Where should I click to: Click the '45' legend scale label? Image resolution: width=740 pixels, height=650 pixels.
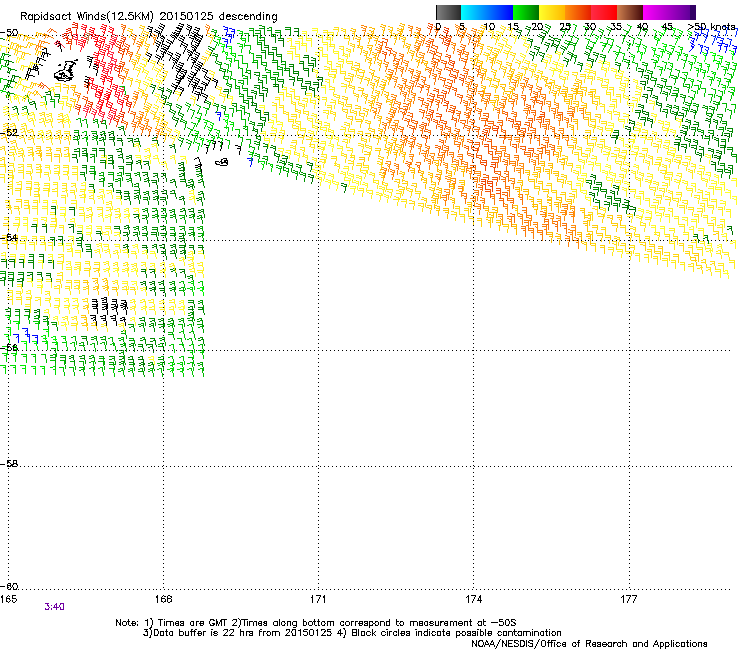point(667,26)
